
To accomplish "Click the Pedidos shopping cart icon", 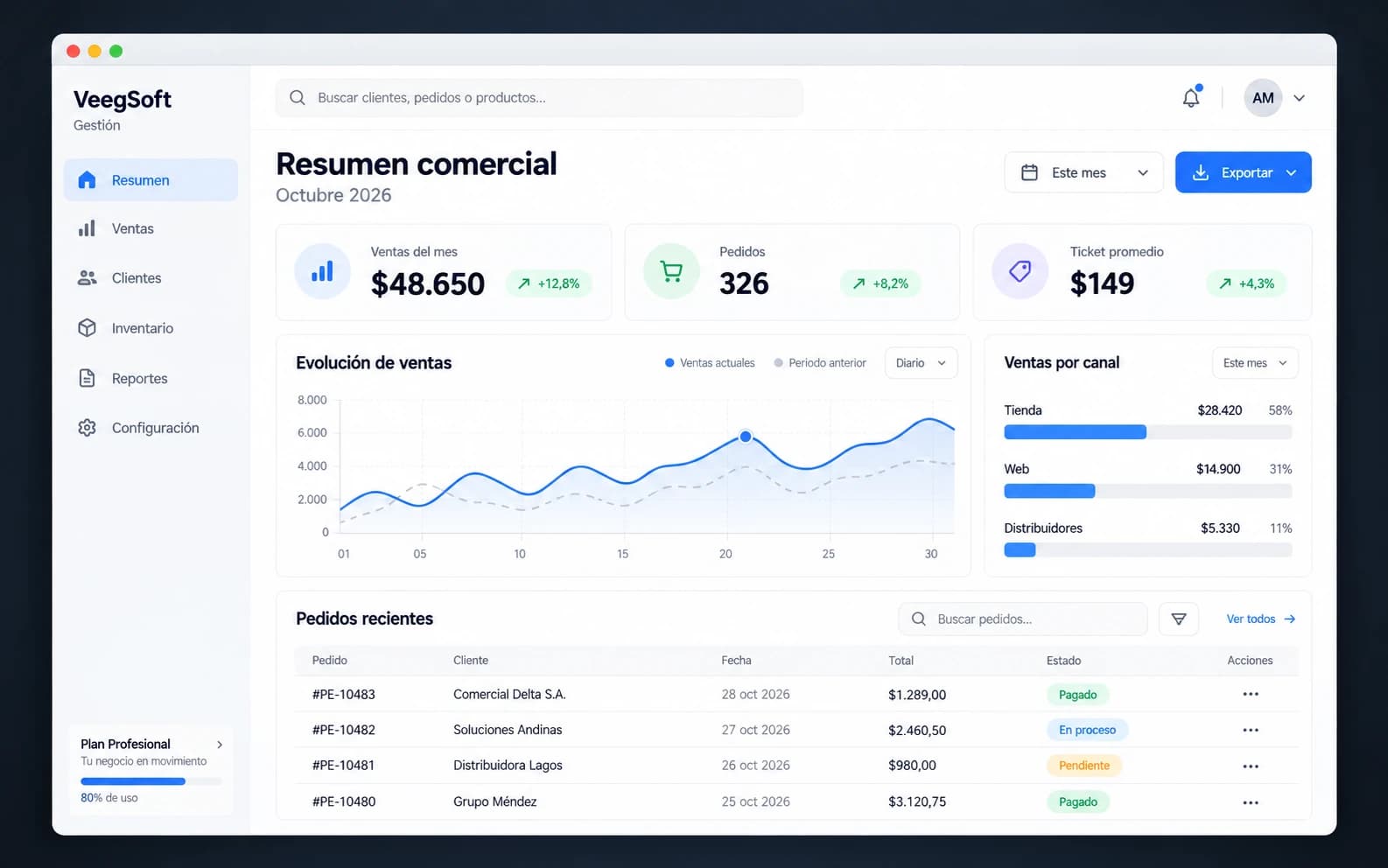I will click(x=671, y=271).
